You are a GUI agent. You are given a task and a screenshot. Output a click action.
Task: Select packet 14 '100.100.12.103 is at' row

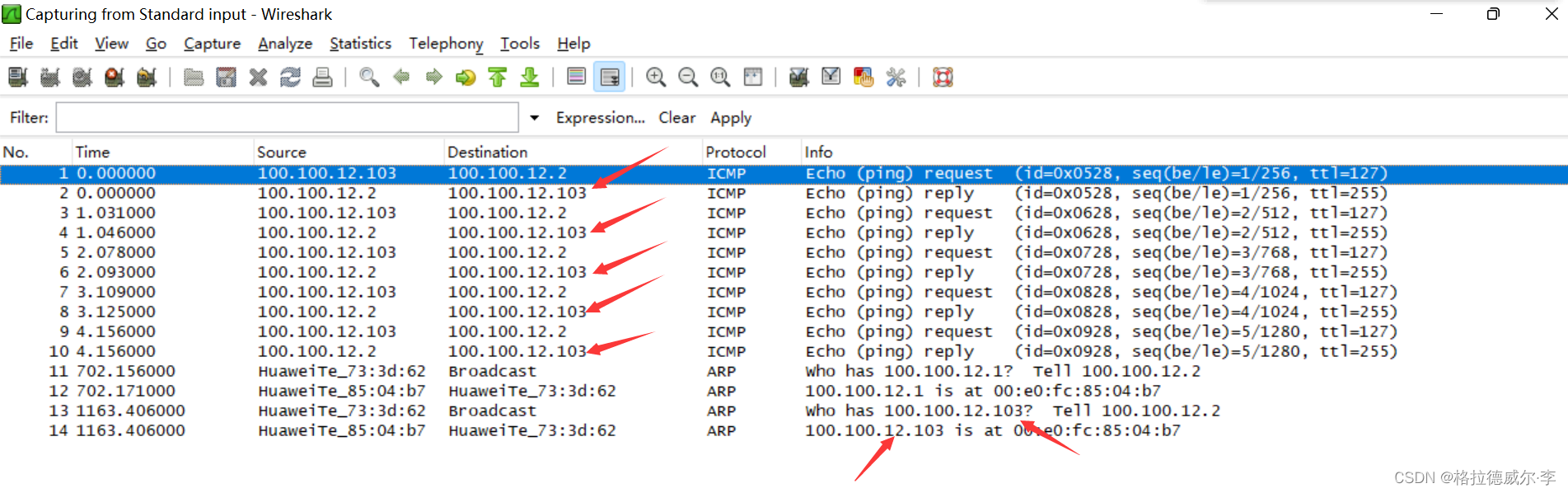(x=784, y=430)
